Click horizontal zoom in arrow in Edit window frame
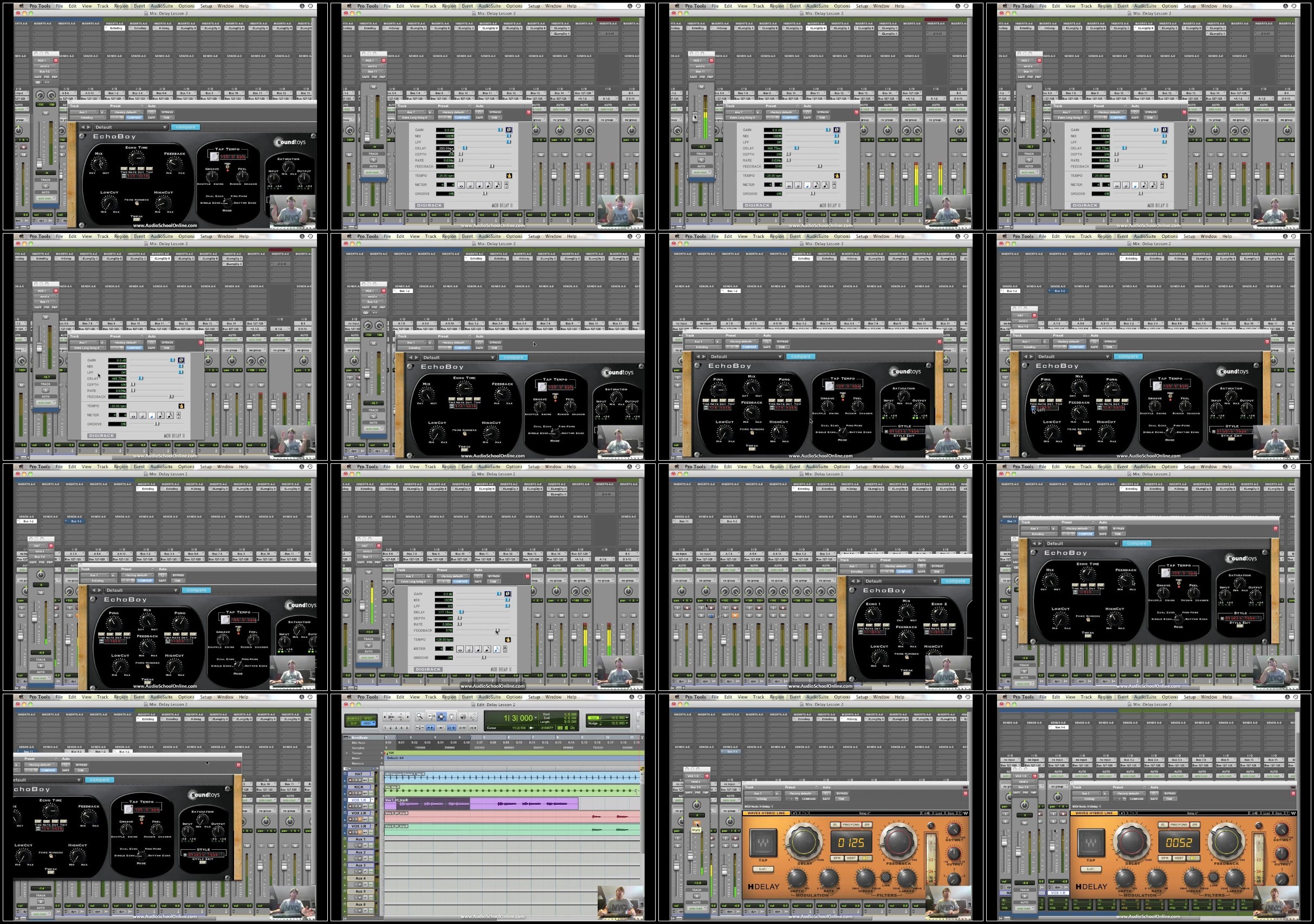Image resolution: width=1314 pixels, height=924 pixels. click(x=408, y=718)
